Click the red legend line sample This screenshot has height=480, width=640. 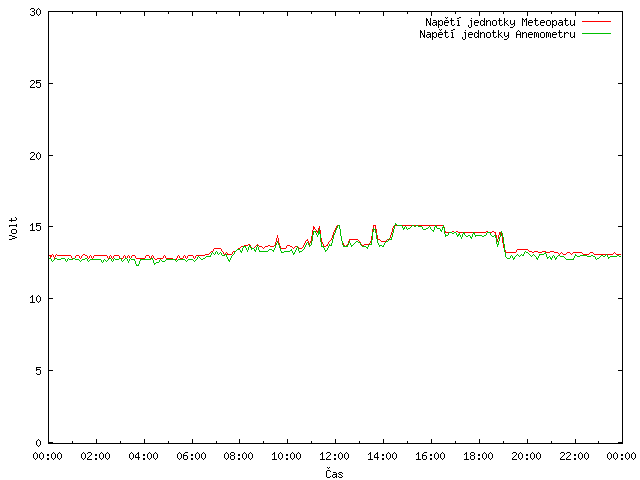(596, 22)
